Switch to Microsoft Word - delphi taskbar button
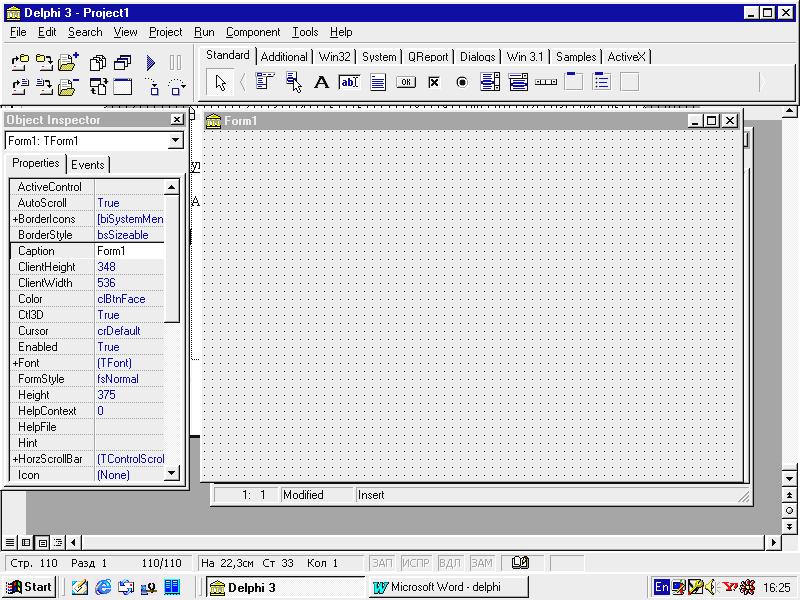This screenshot has width=800, height=600. (448, 587)
